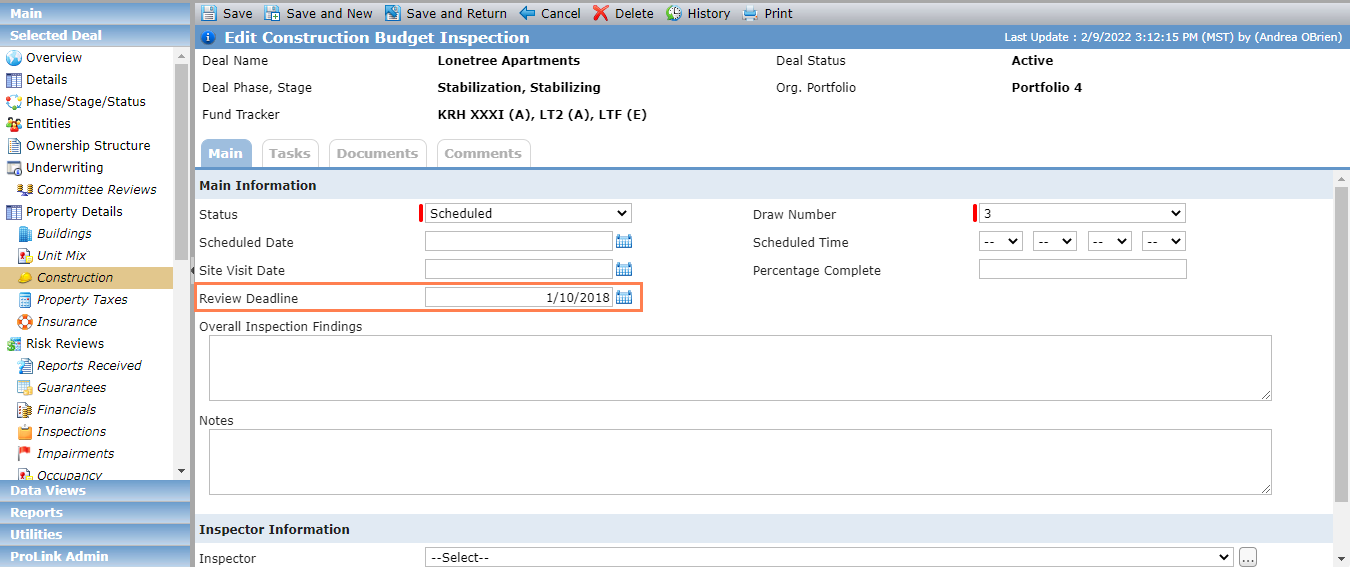Click the Review Deadline field showing 1/10/2018
This screenshot has width=1350, height=567.
point(519,297)
